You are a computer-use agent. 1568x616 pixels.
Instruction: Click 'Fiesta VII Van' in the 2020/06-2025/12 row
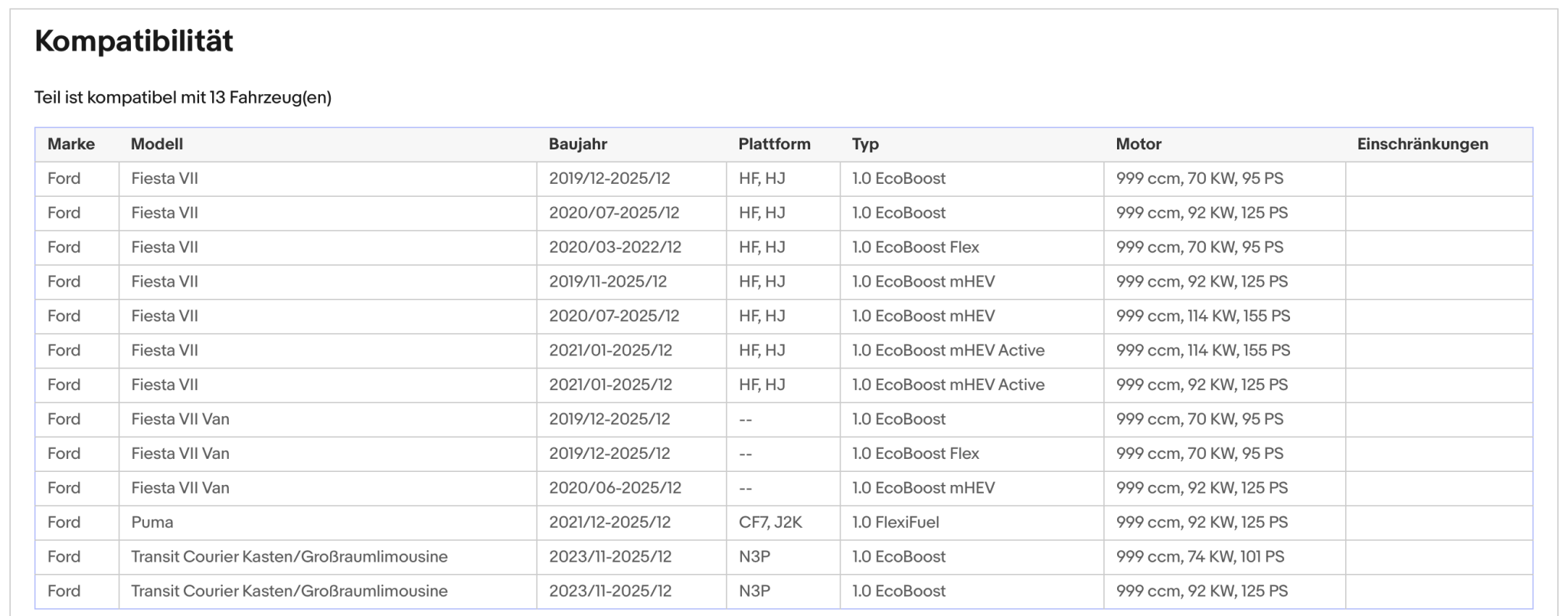[x=180, y=488]
